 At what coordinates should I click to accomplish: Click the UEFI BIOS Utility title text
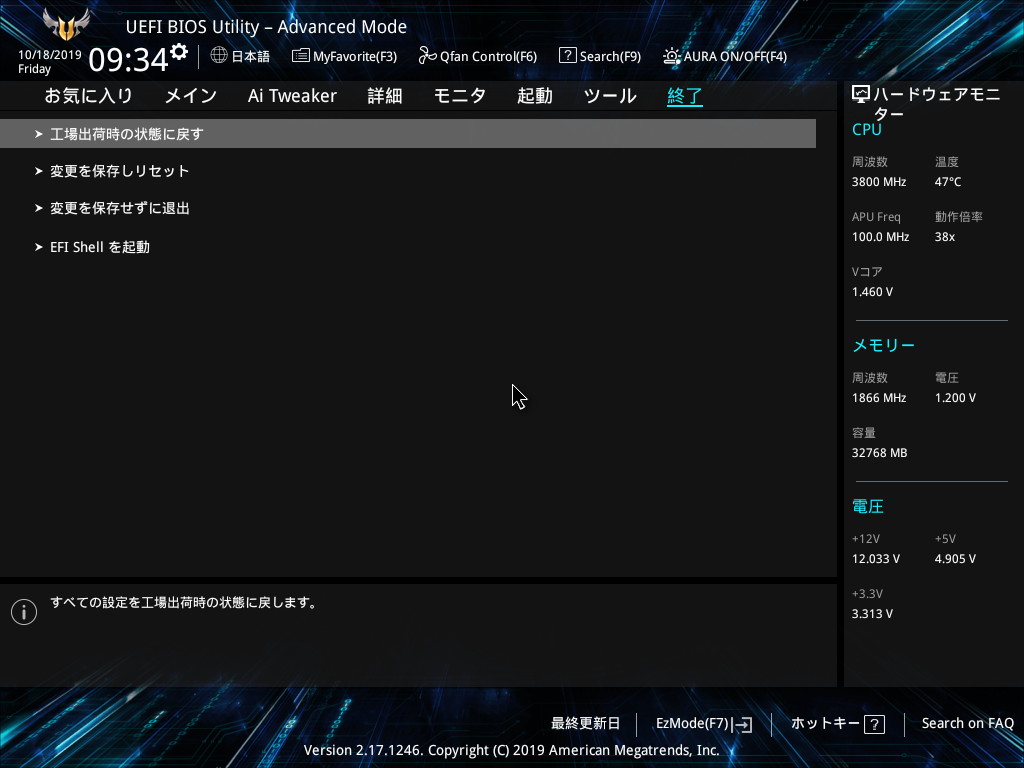266,27
